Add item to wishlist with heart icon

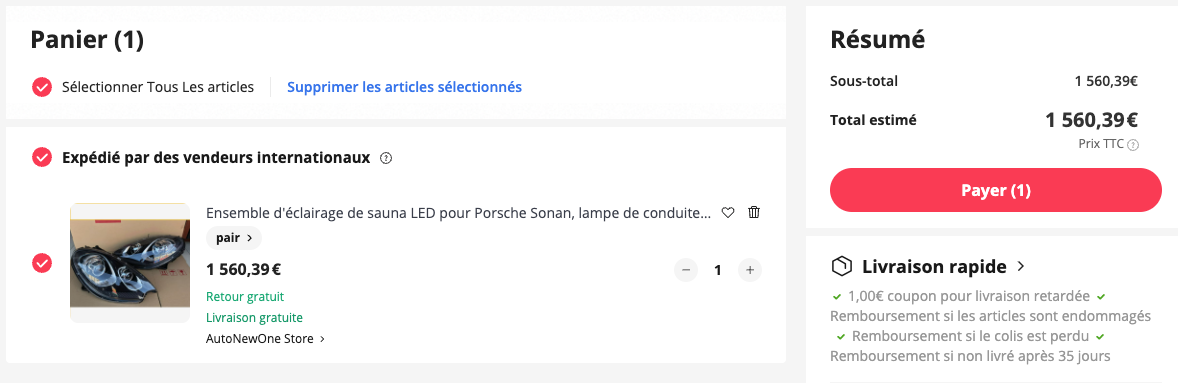pyautogui.click(x=727, y=213)
